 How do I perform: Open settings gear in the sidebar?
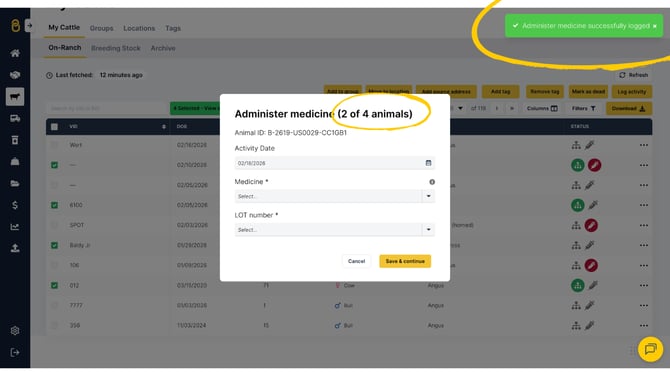pos(15,331)
